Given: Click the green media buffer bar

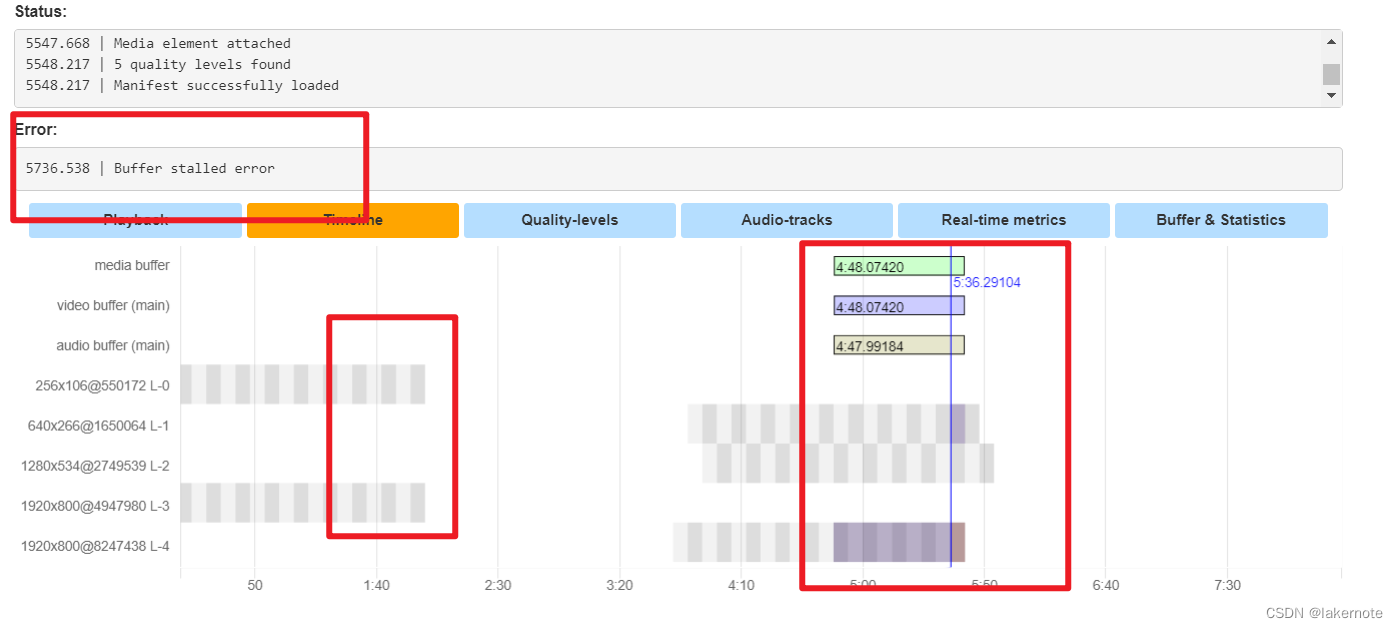Looking at the screenshot, I should pos(899,266).
